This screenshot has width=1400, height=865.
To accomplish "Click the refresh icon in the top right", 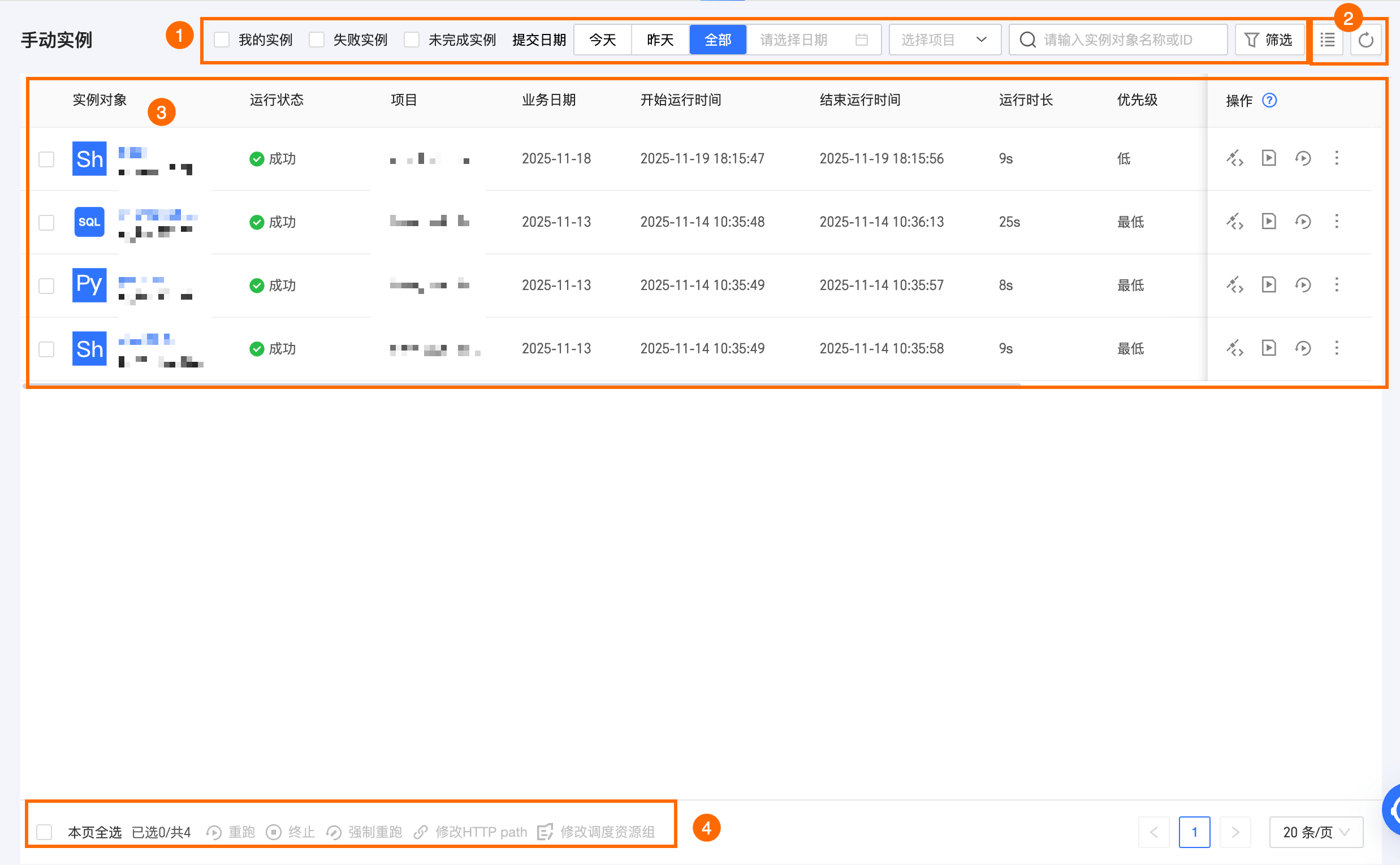I will tap(1365, 40).
